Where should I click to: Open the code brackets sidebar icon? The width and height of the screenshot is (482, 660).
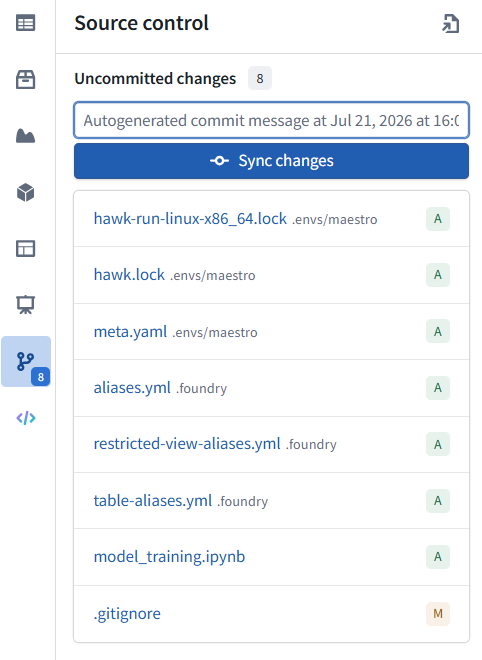tap(26, 418)
